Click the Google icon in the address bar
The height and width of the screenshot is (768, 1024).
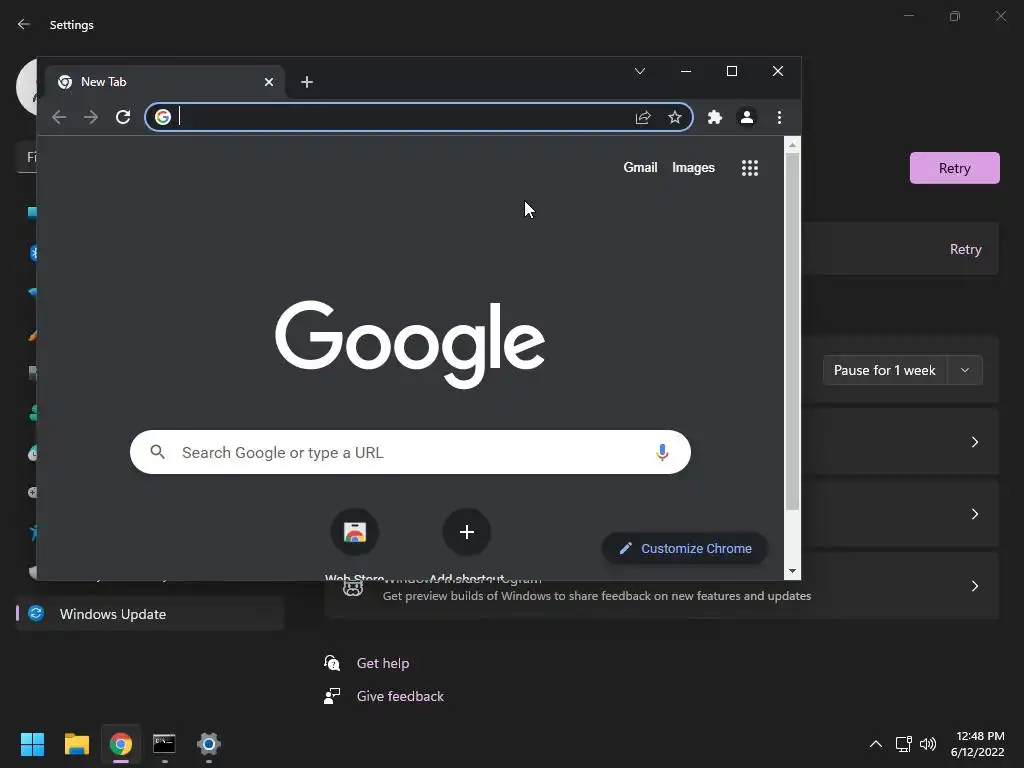point(163,117)
